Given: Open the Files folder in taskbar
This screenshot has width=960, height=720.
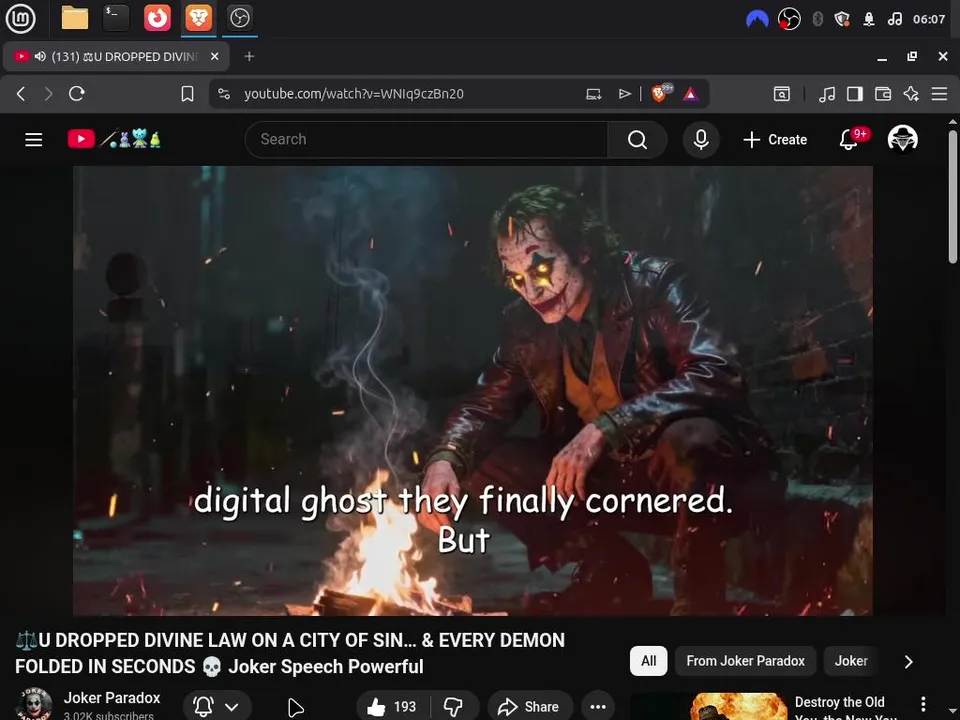Looking at the screenshot, I should pyautogui.click(x=75, y=18).
